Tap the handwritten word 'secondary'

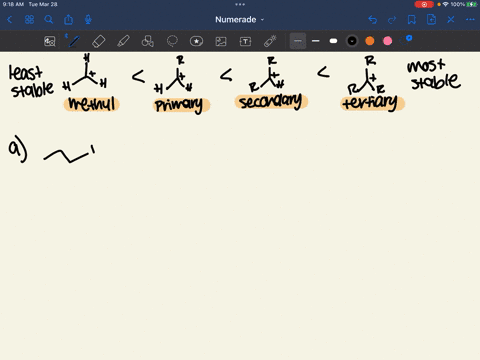pos(271,101)
